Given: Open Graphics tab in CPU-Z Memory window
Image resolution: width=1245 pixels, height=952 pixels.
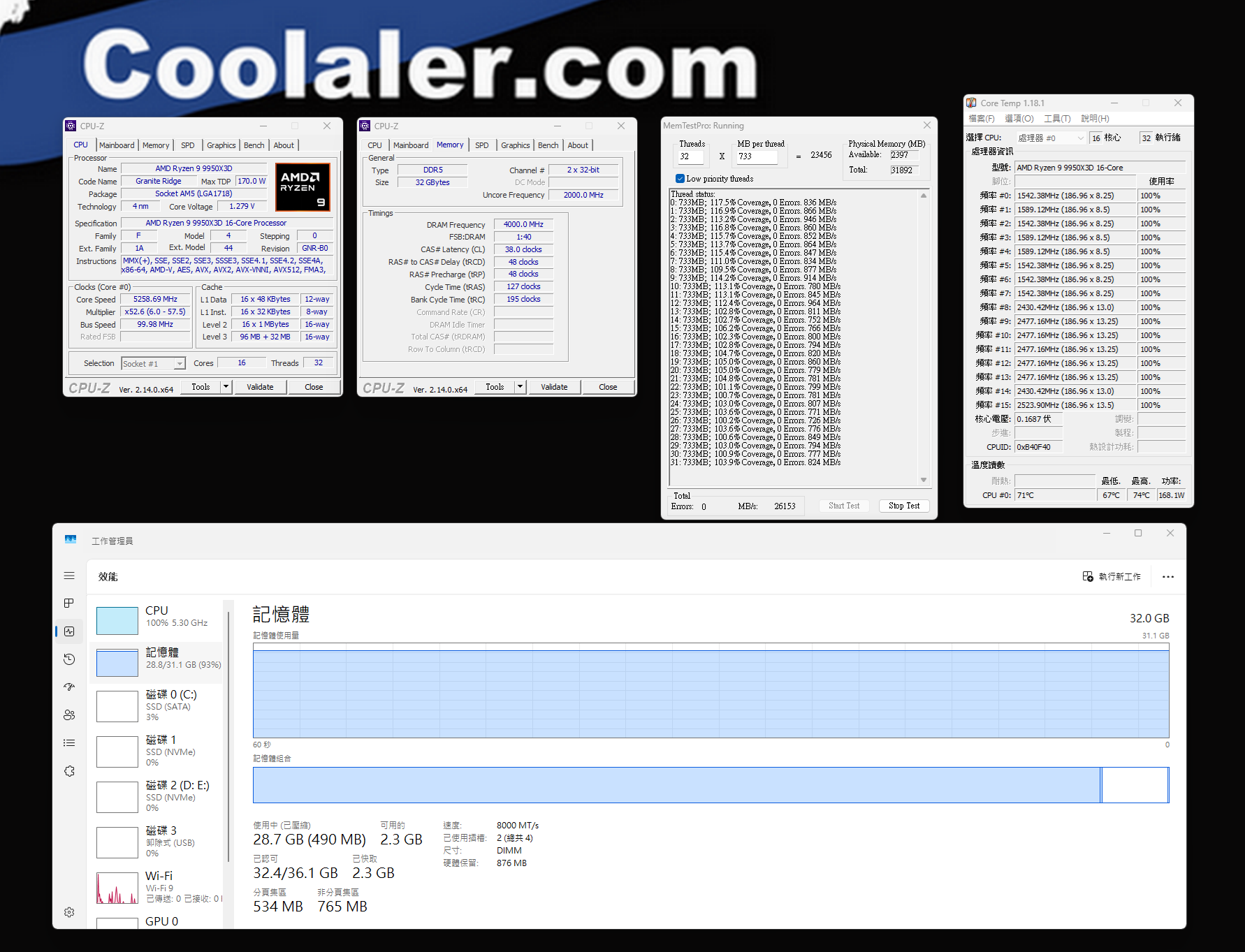Looking at the screenshot, I should [x=516, y=145].
